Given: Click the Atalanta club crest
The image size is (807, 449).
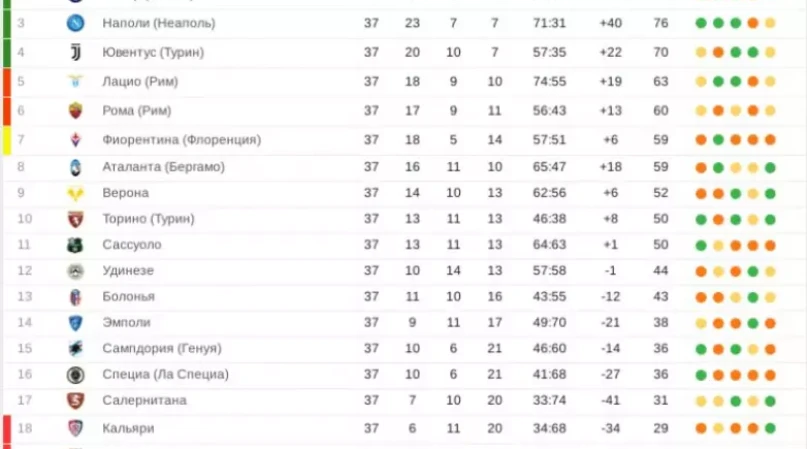Looking at the screenshot, I should [x=75, y=167].
